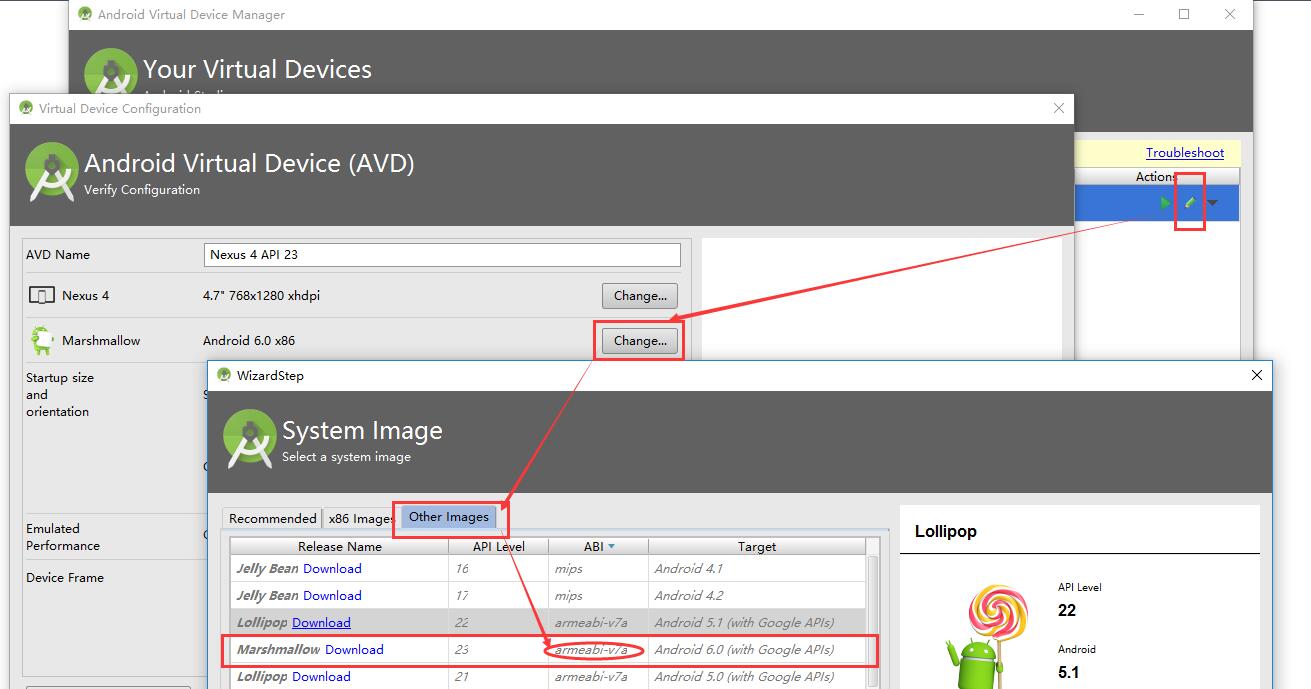Click the ABI column sort arrow
Screen dimensions: 1311x689
click(613, 546)
